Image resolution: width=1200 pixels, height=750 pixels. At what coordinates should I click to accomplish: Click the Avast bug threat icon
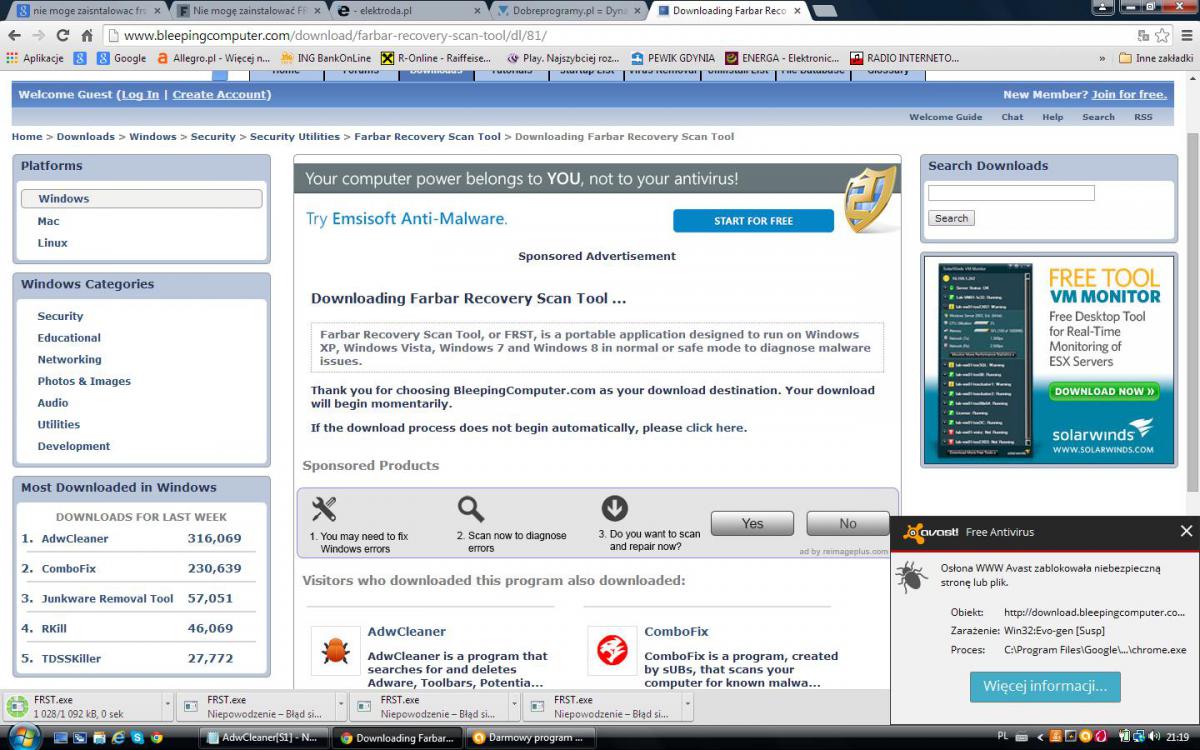911,576
